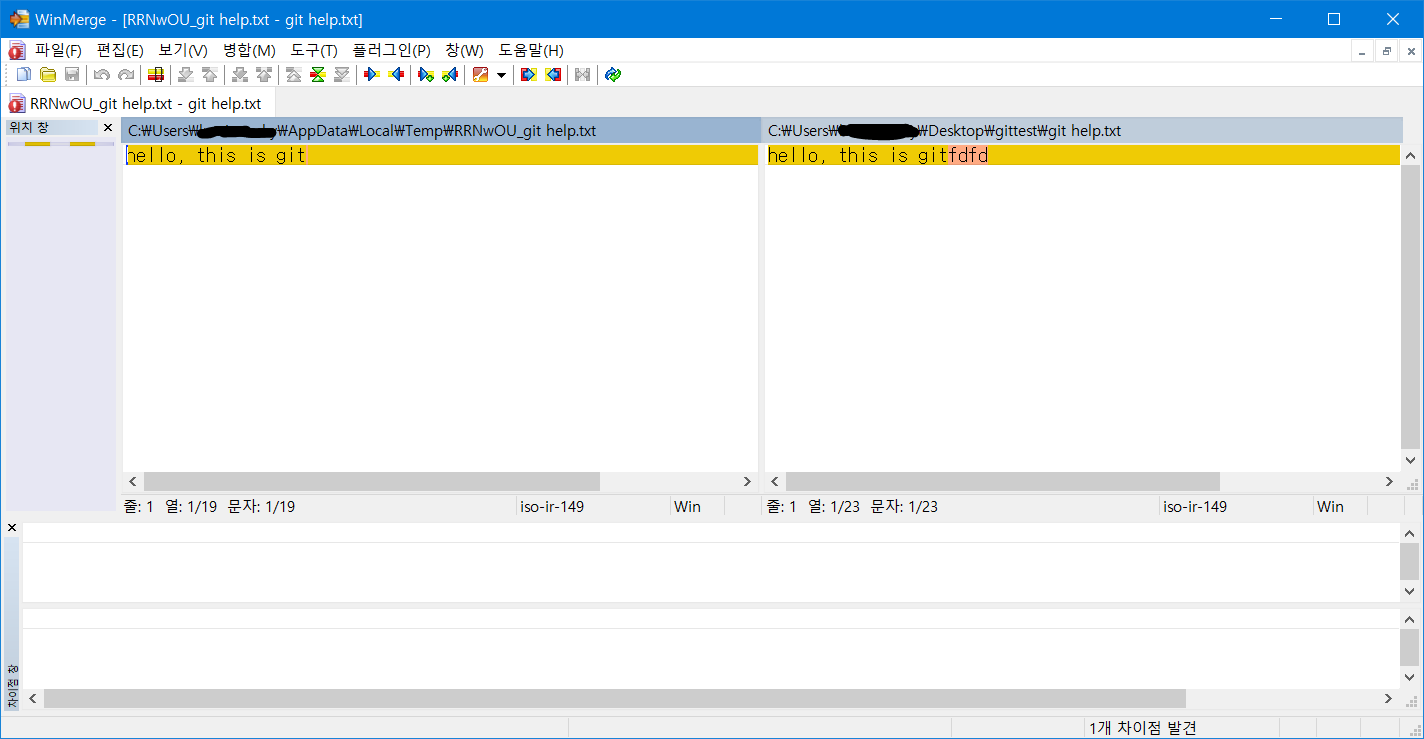The image size is (1424, 739).
Task: Click the location pane difference map bar
Action: pos(60,144)
